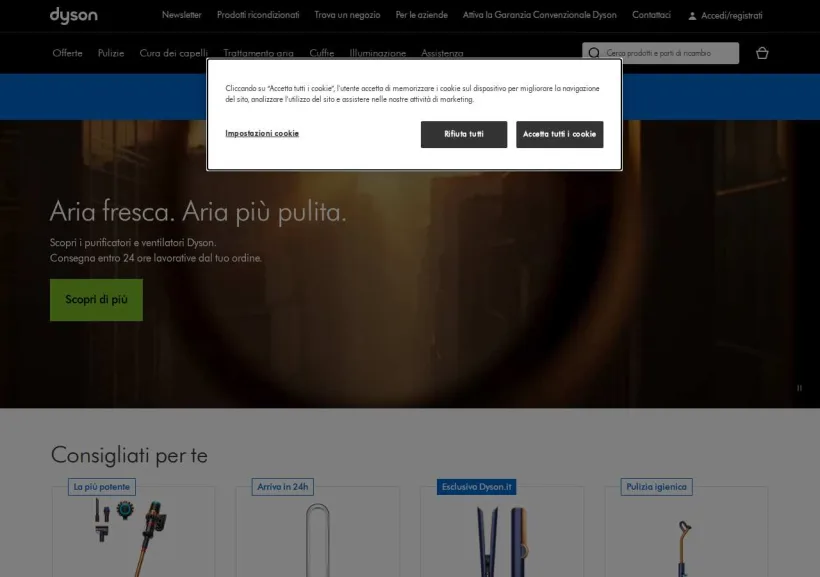Pause the hero carousel
Screen dimensions: 820x577
799,388
